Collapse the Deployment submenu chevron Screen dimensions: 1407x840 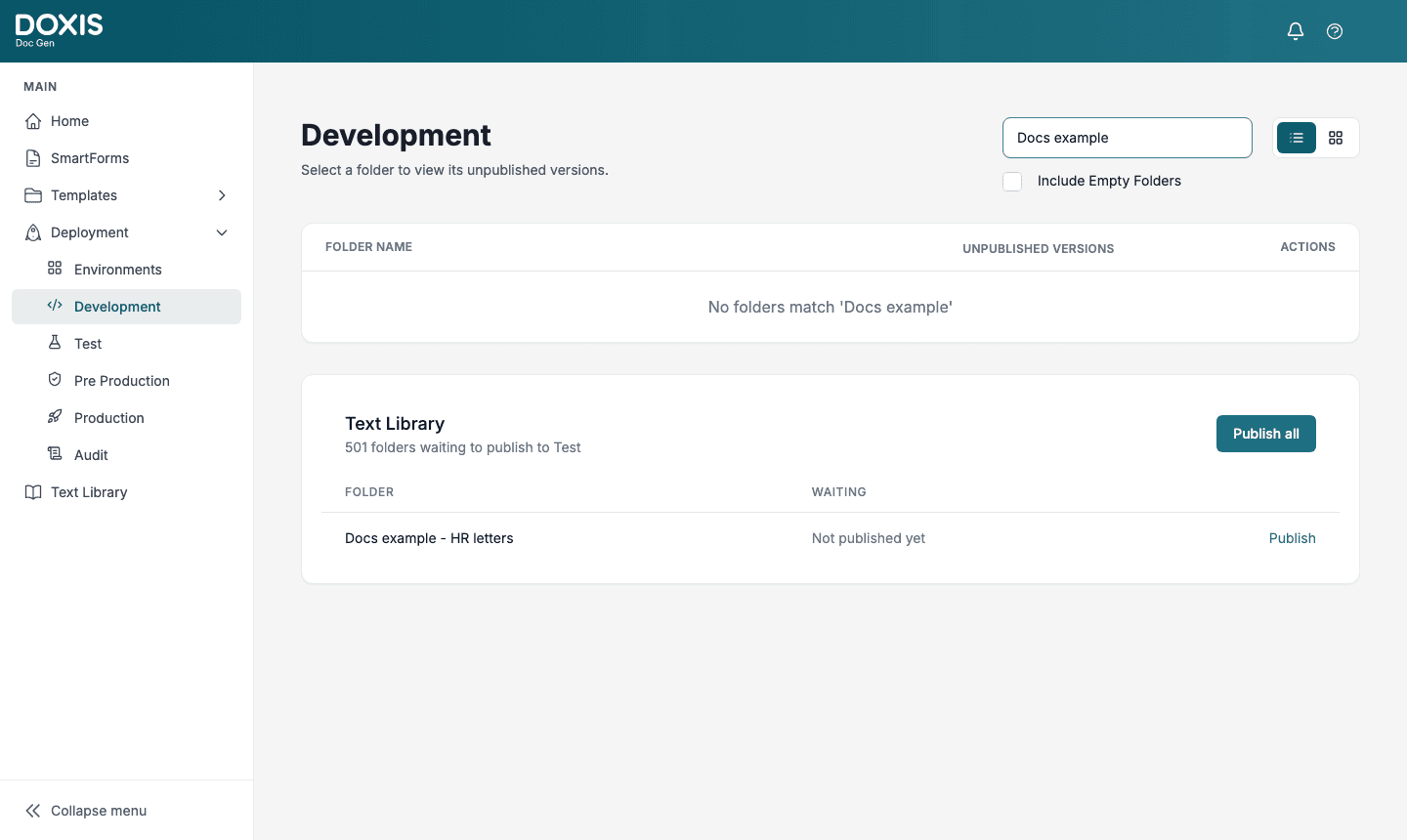click(222, 232)
